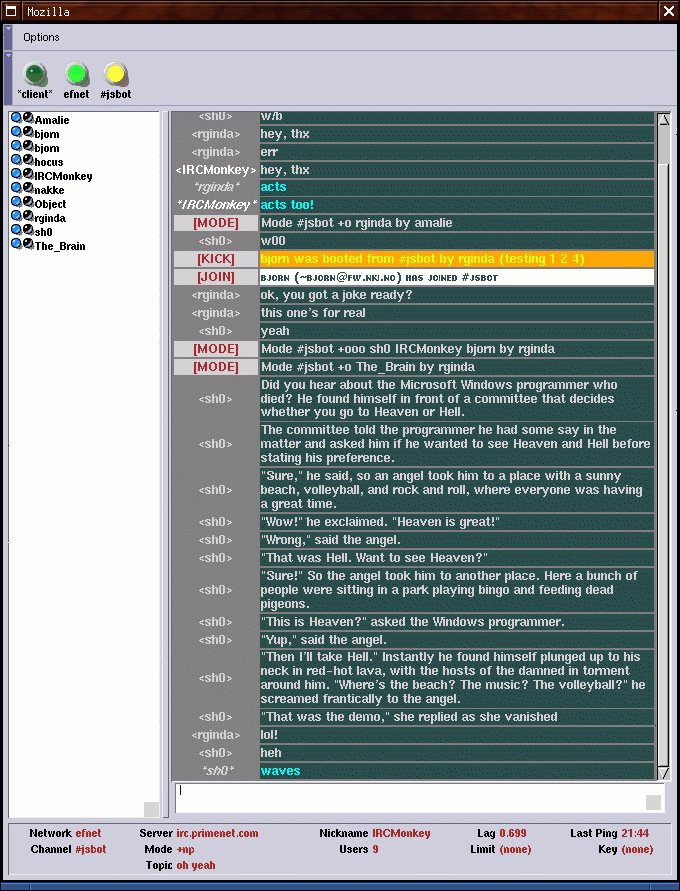
Task: Click Last Ping value 21:44
Action: tap(635, 834)
